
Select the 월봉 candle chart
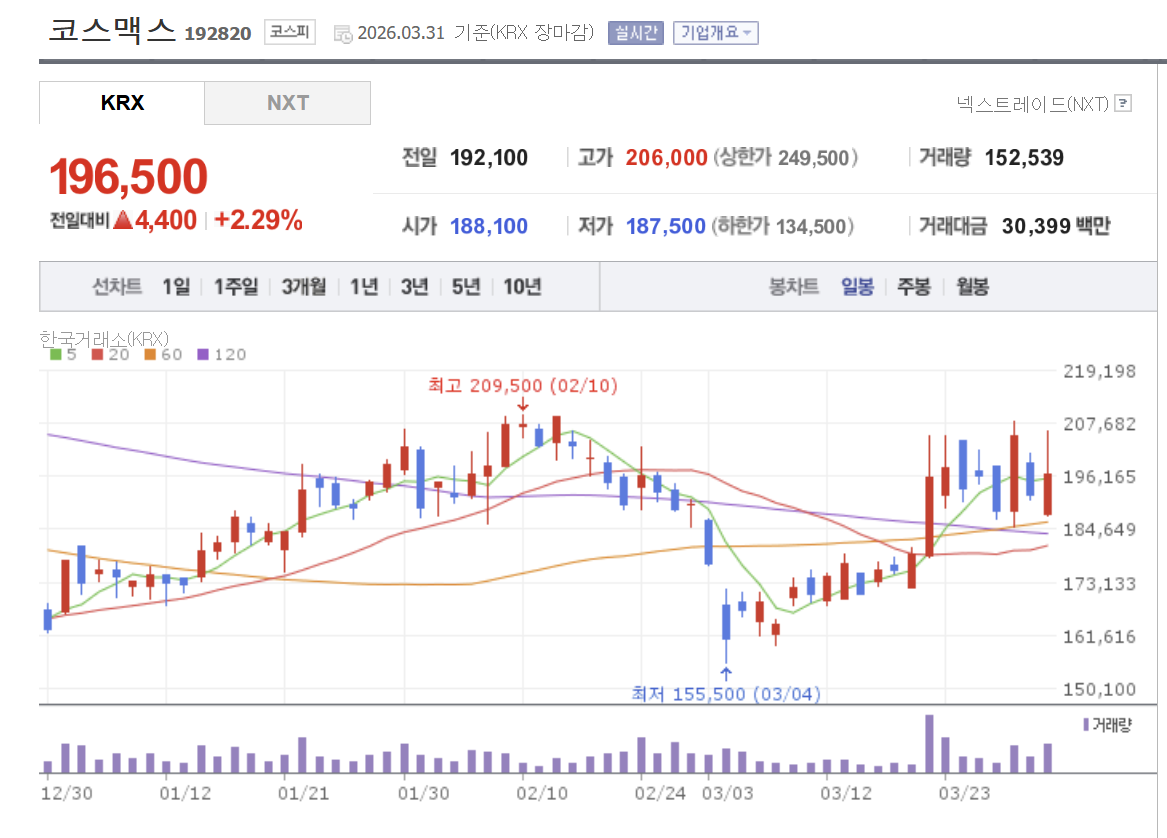[x=972, y=287]
